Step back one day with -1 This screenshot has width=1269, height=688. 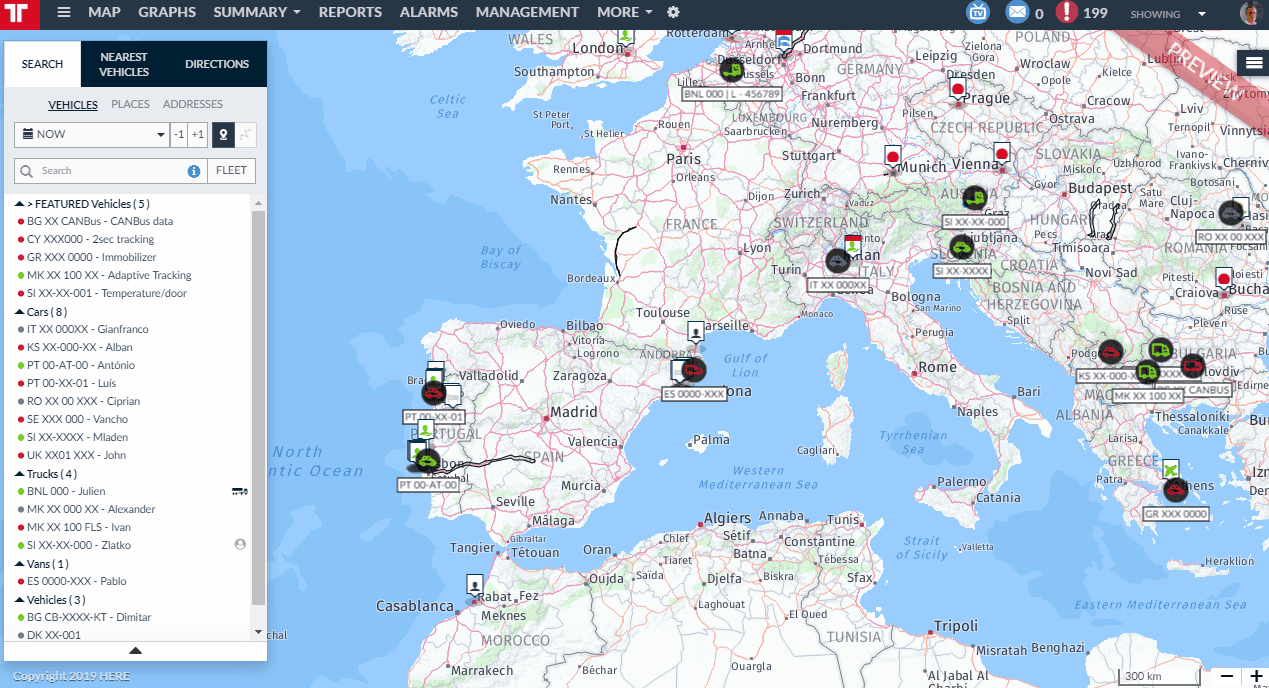(178, 135)
